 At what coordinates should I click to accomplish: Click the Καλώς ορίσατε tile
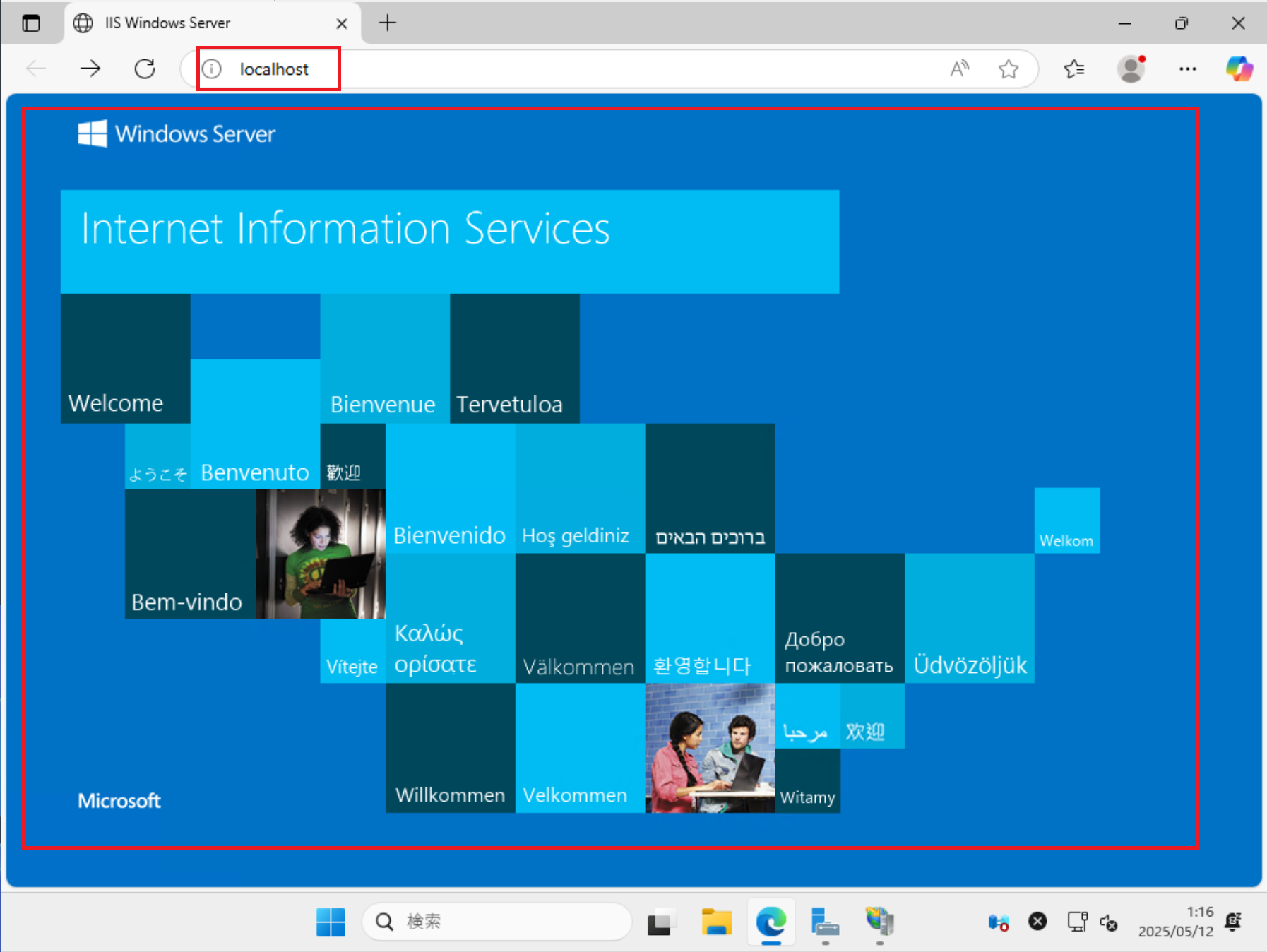pyautogui.click(x=451, y=619)
